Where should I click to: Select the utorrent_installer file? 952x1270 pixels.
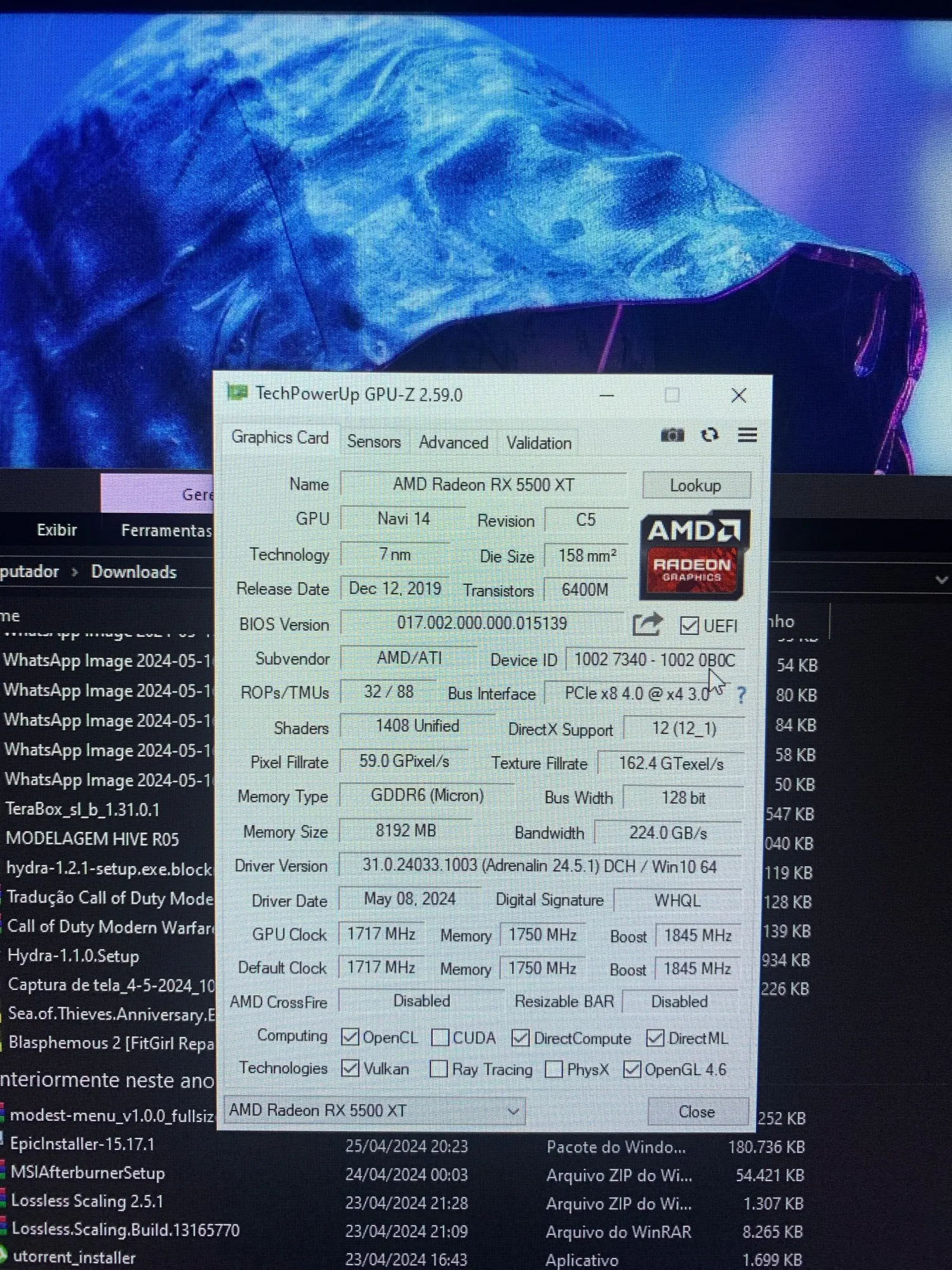74,1258
